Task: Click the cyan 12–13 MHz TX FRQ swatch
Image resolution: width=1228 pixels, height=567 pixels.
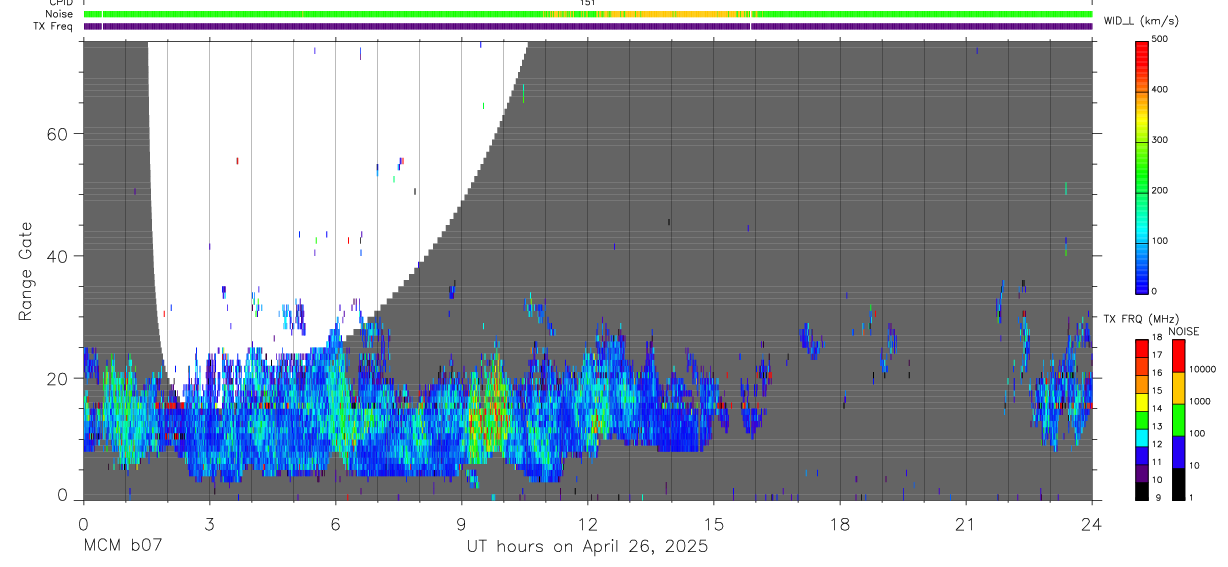Action: 1141,436
